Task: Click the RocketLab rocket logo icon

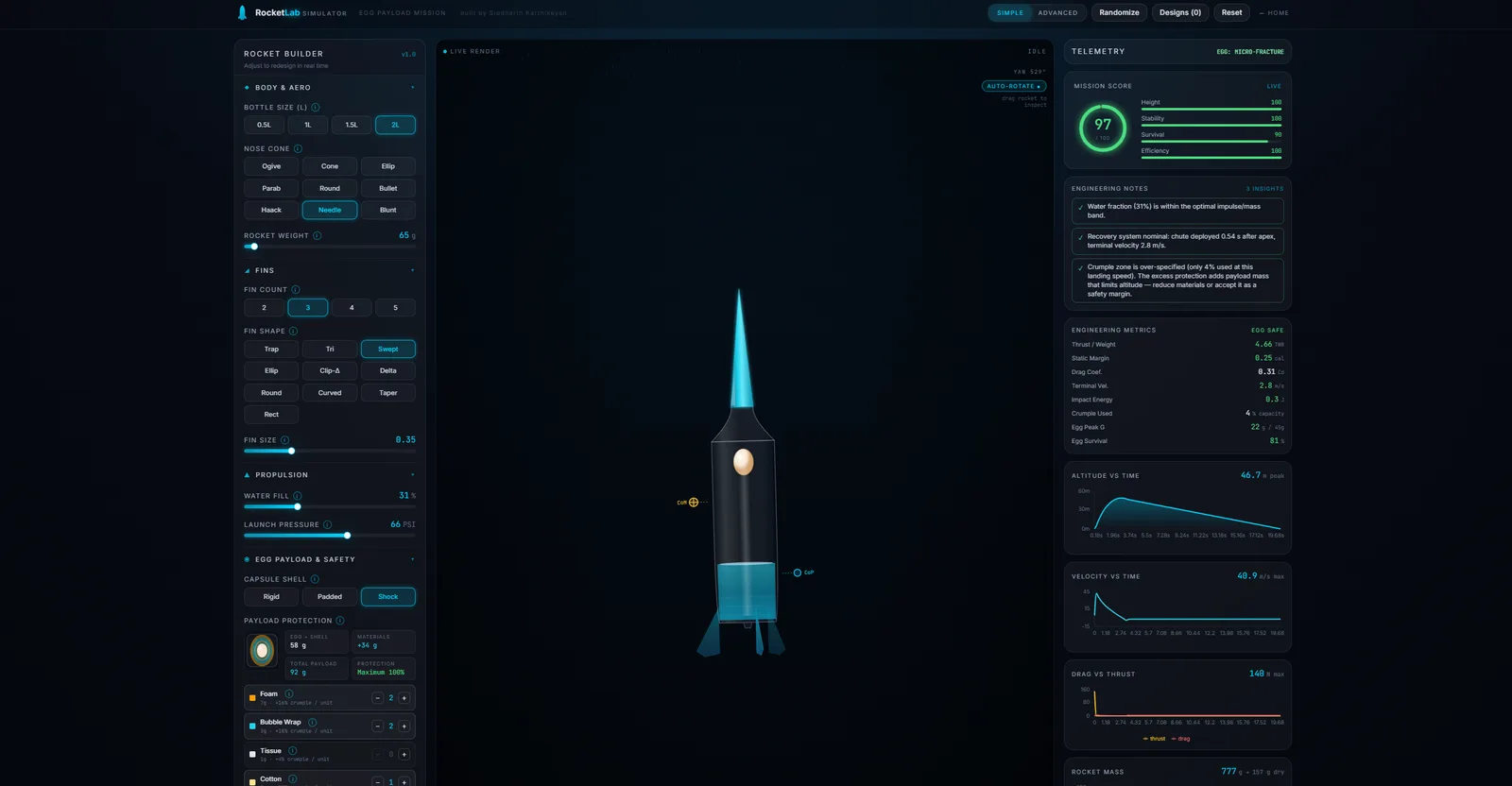Action: pyautogui.click(x=242, y=12)
